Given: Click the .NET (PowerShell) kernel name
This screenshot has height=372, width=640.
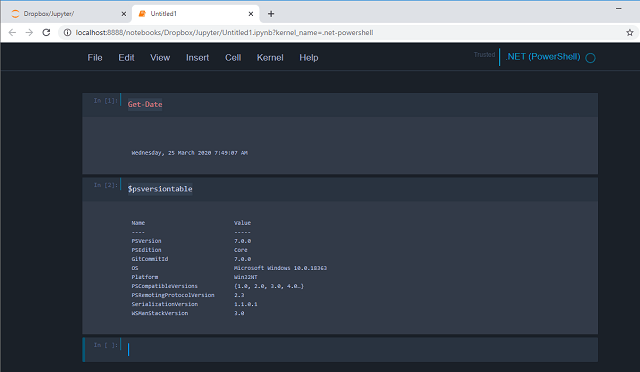Looking at the screenshot, I should click(x=543, y=57).
